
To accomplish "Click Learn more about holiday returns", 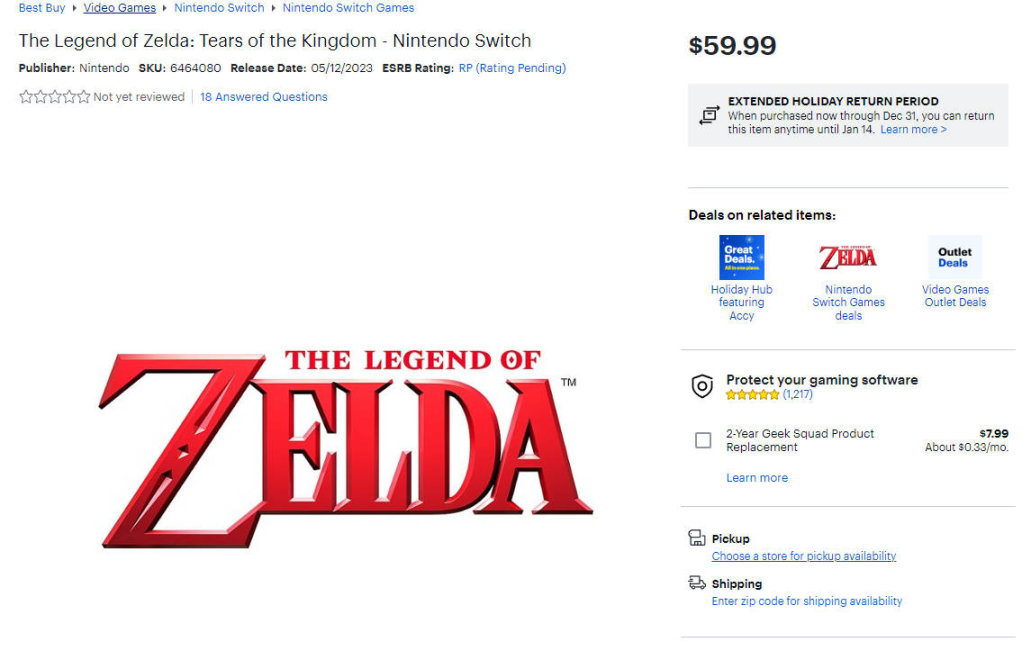I will 913,130.
